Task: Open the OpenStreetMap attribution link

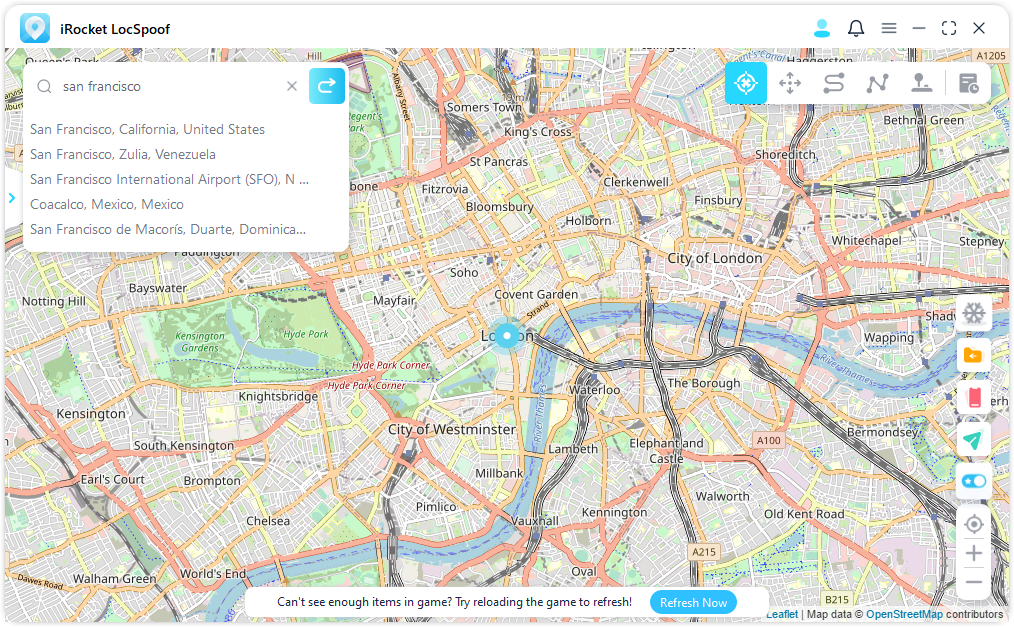Action: click(903, 614)
